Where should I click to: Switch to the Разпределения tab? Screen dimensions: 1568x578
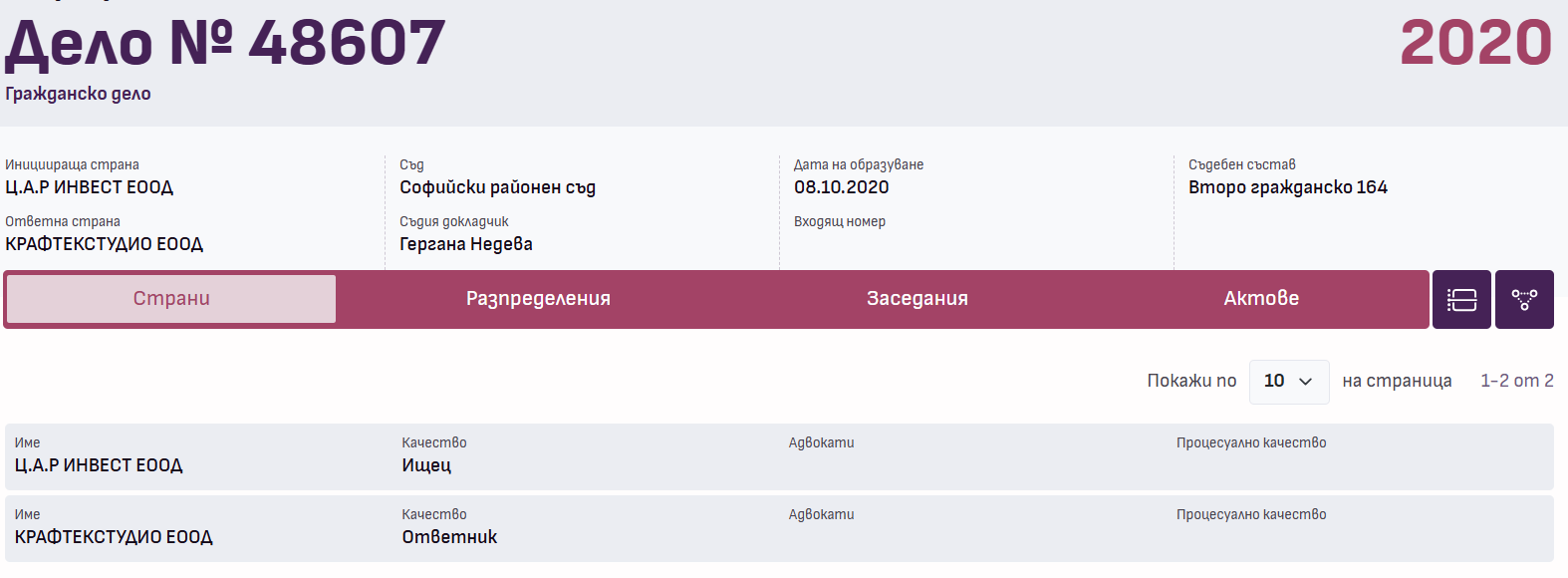[x=538, y=299]
